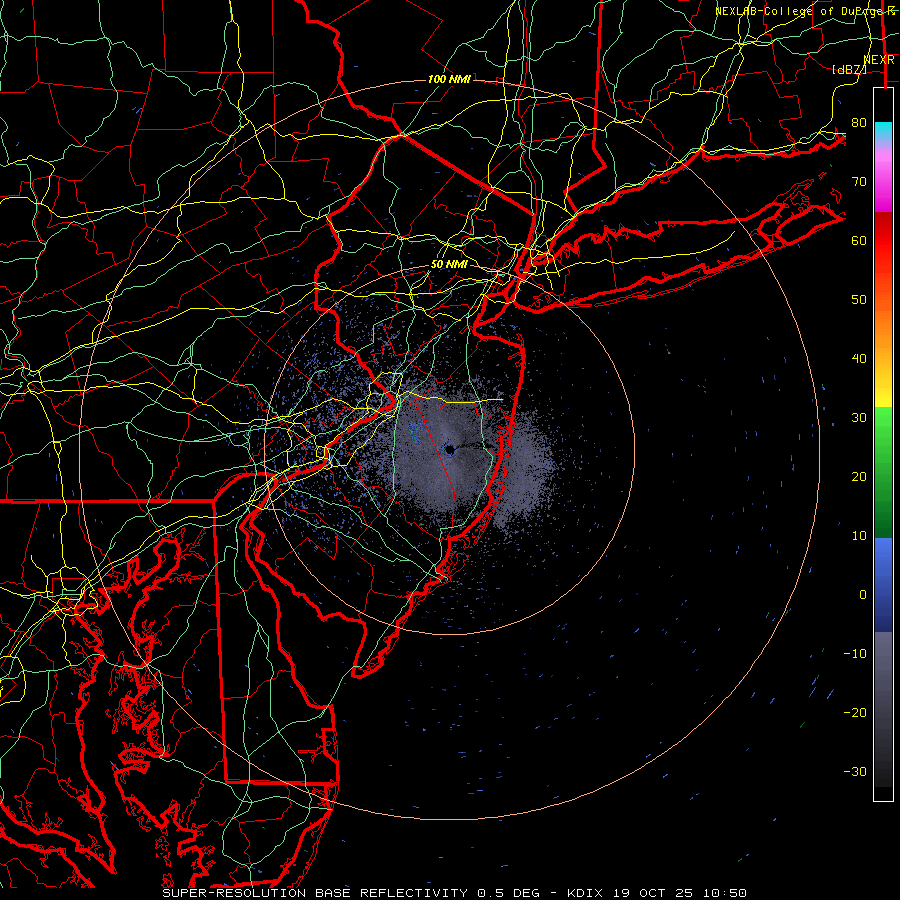Screen dimensions: 900x900
Task: Click the -30 value on the dBZ scale
Action: coord(855,772)
